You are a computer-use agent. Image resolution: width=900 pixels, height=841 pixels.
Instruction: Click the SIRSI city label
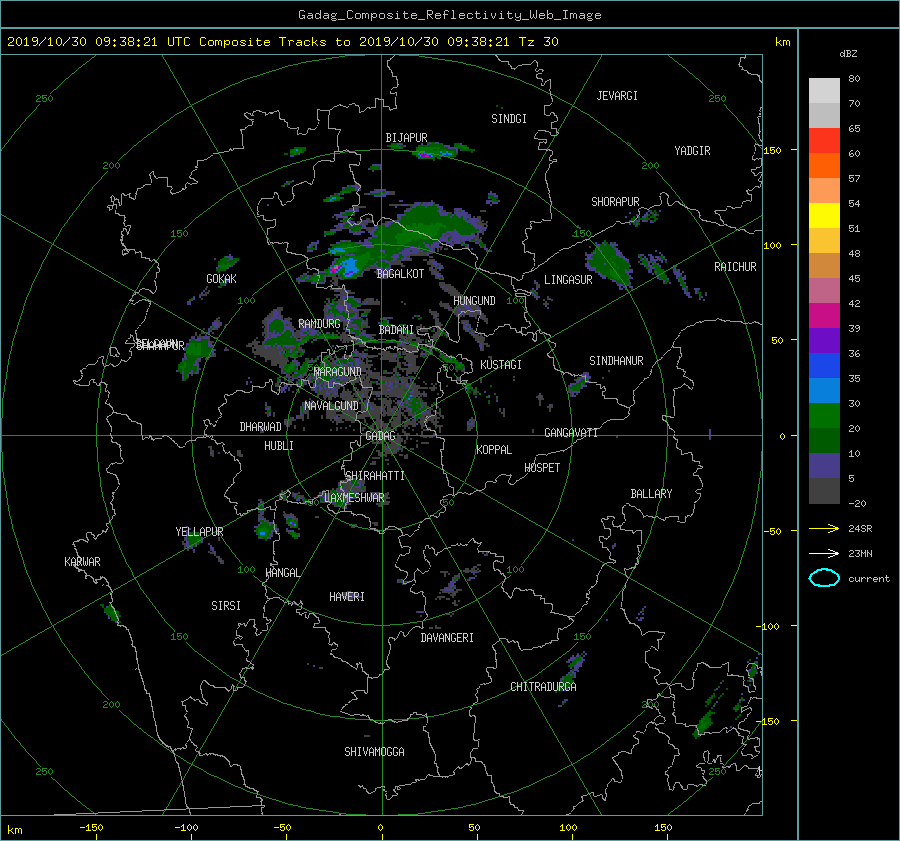(226, 606)
